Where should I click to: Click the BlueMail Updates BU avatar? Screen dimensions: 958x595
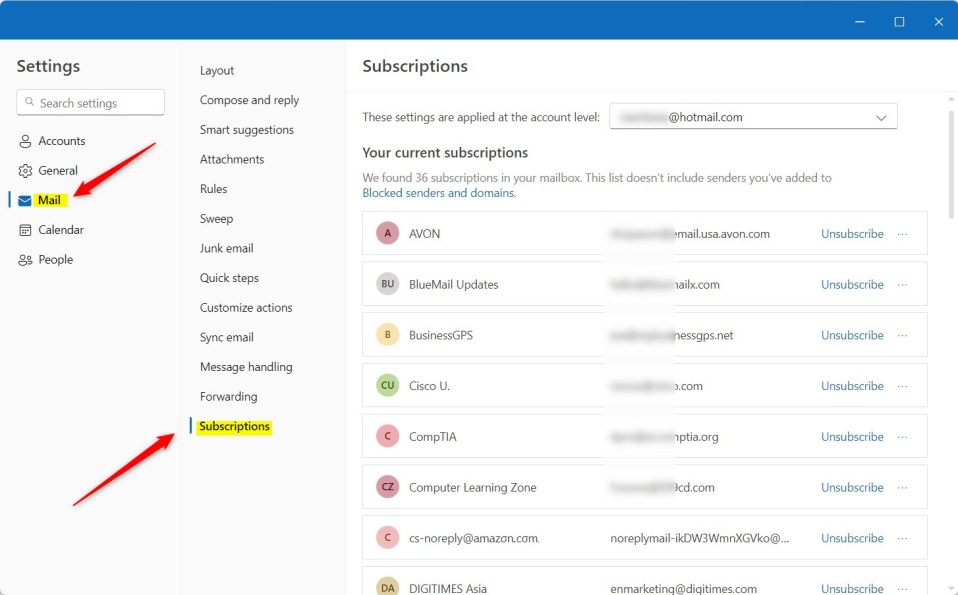387,283
